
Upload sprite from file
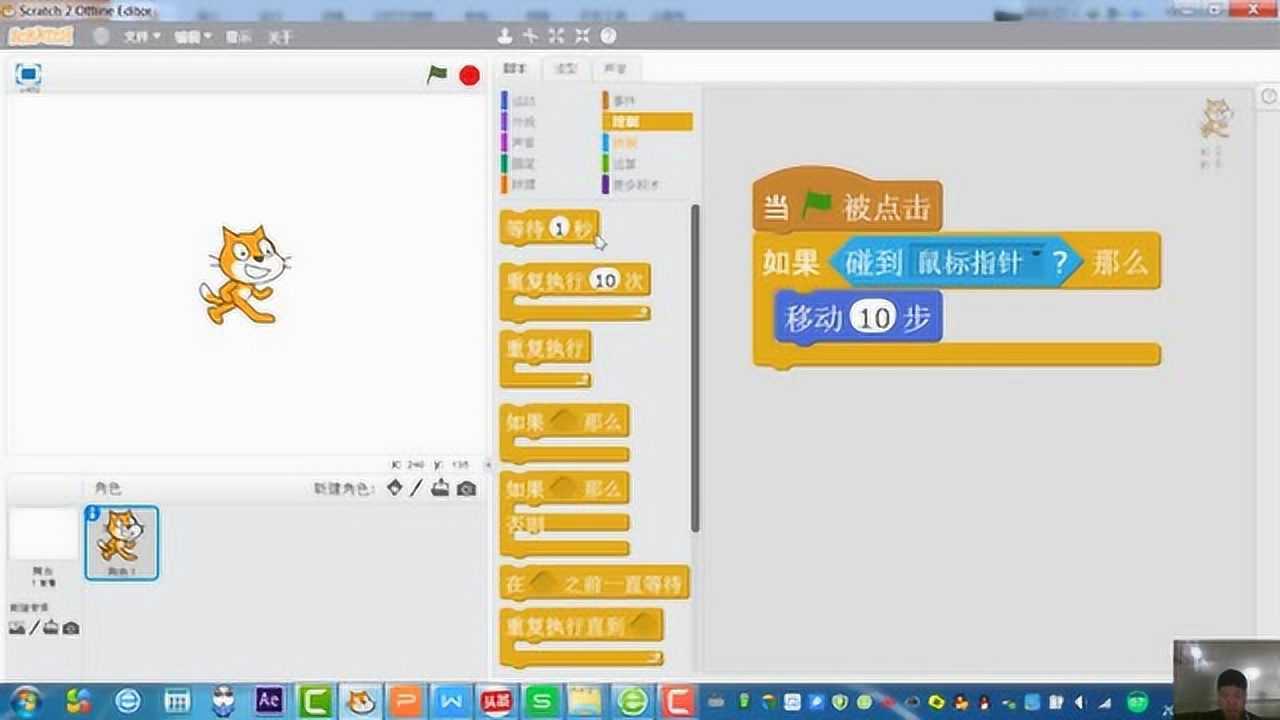click(x=441, y=488)
